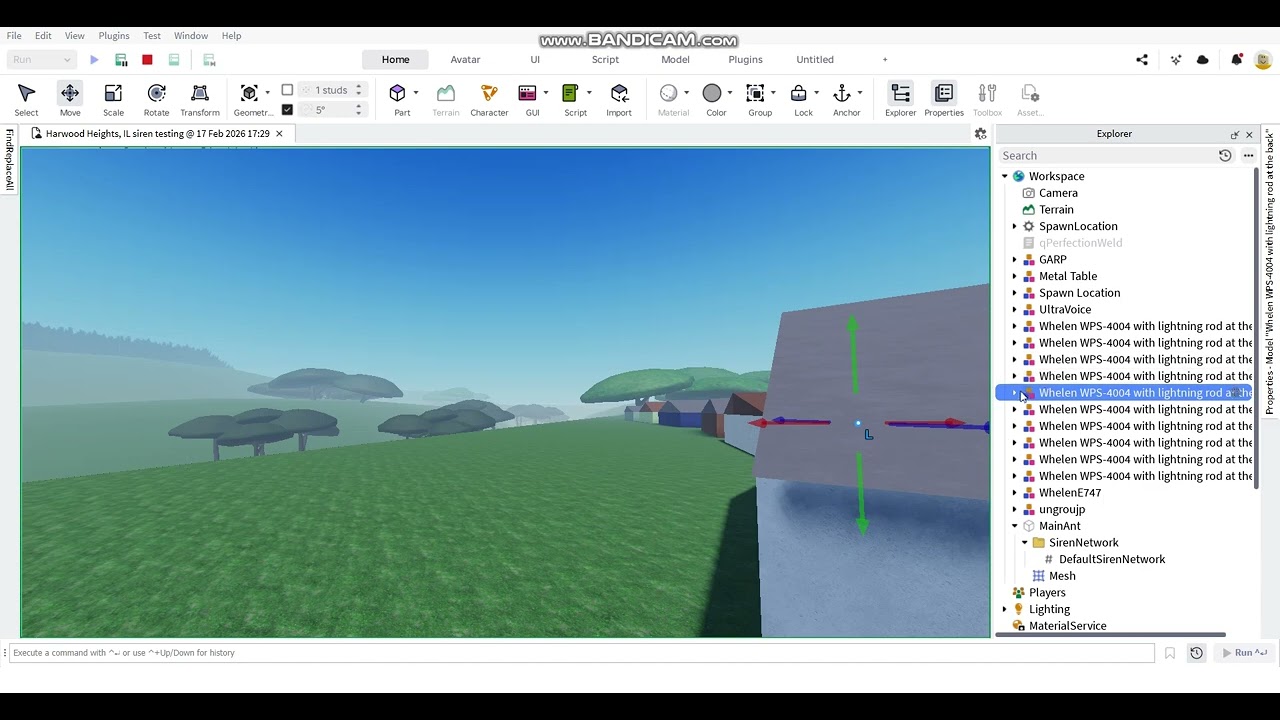Open the sparkle Assistant icon
The image size is (1280, 720).
[x=1175, y=60]
